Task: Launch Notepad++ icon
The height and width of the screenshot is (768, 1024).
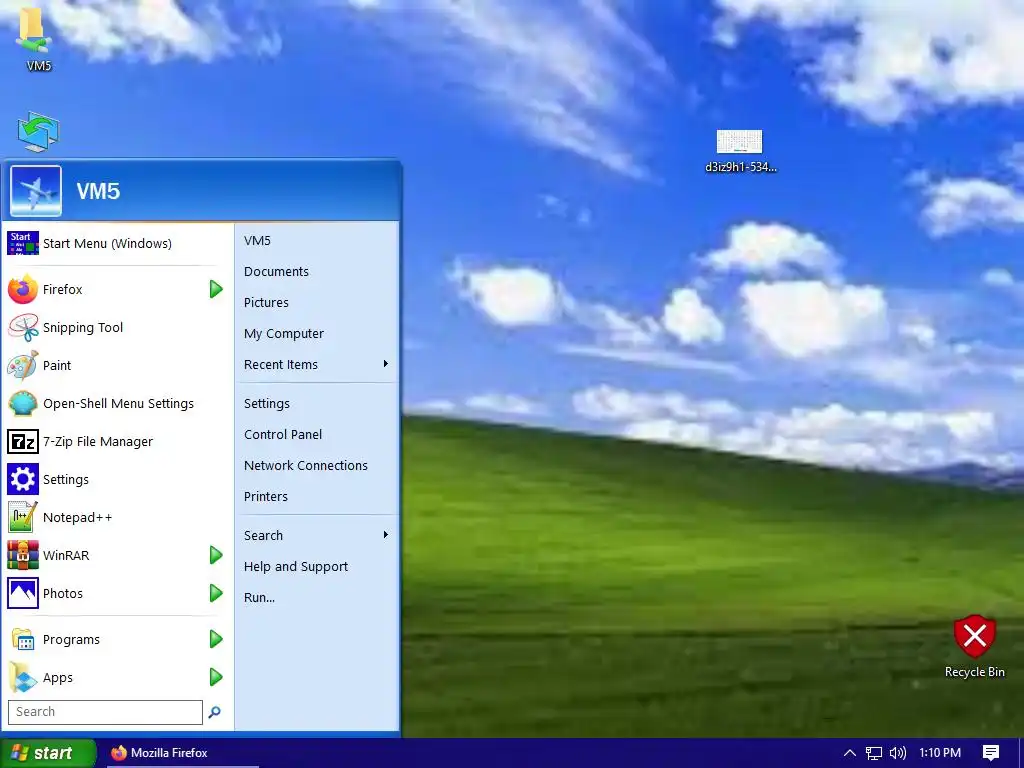Action: 23,517
